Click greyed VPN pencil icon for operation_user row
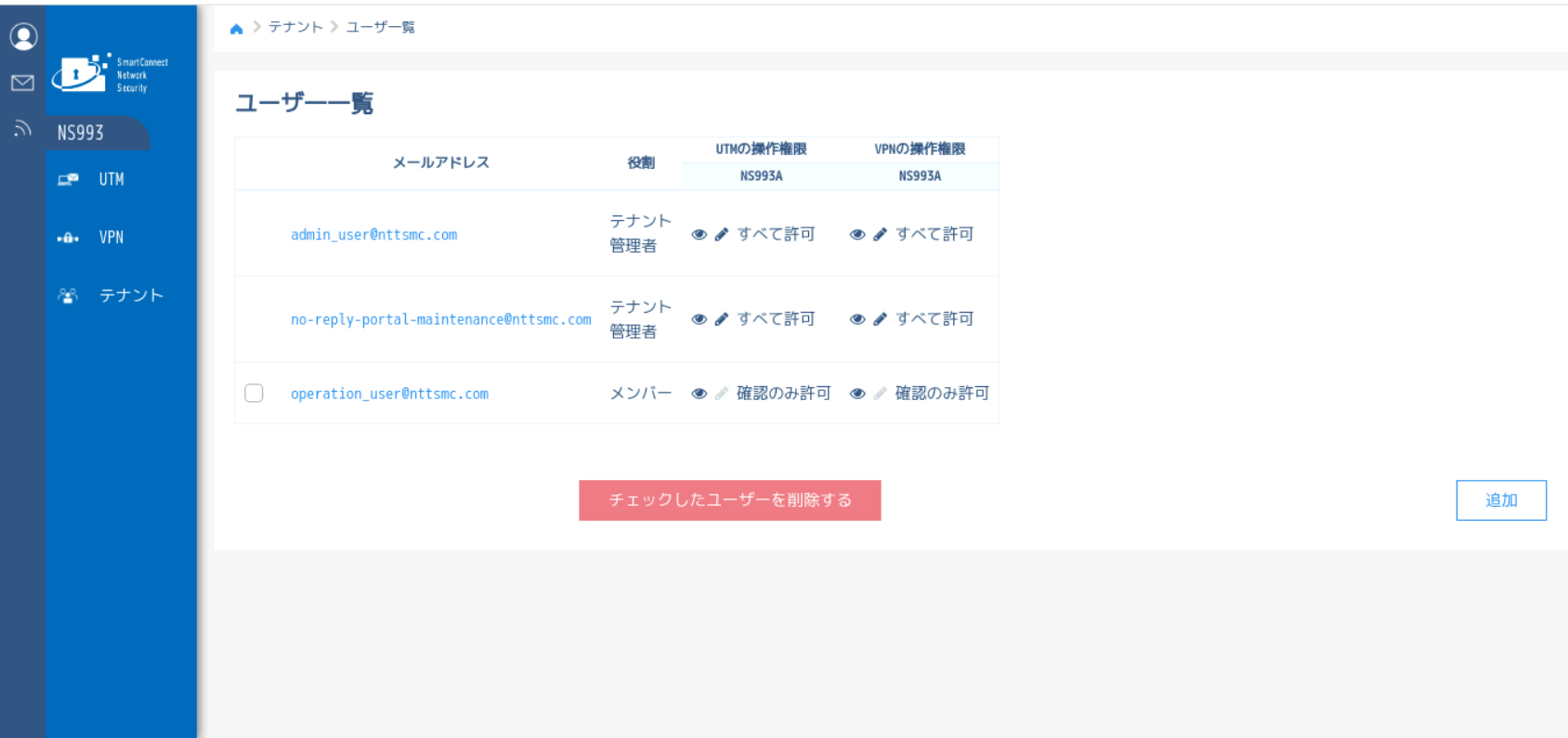1568x738 pixels. (x=881, y=394)
